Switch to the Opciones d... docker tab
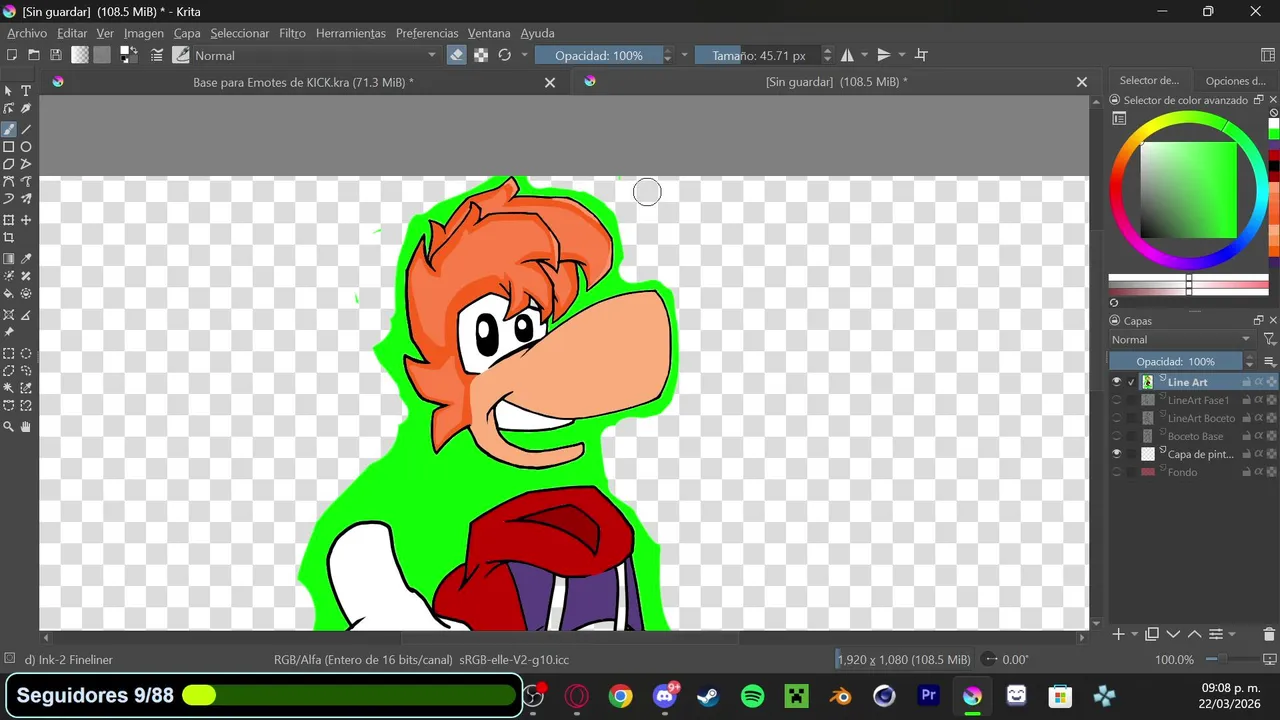Image resolution: width=1280 pixels, height=720 pixels. pyautogui.click(x=1235, y=81)
